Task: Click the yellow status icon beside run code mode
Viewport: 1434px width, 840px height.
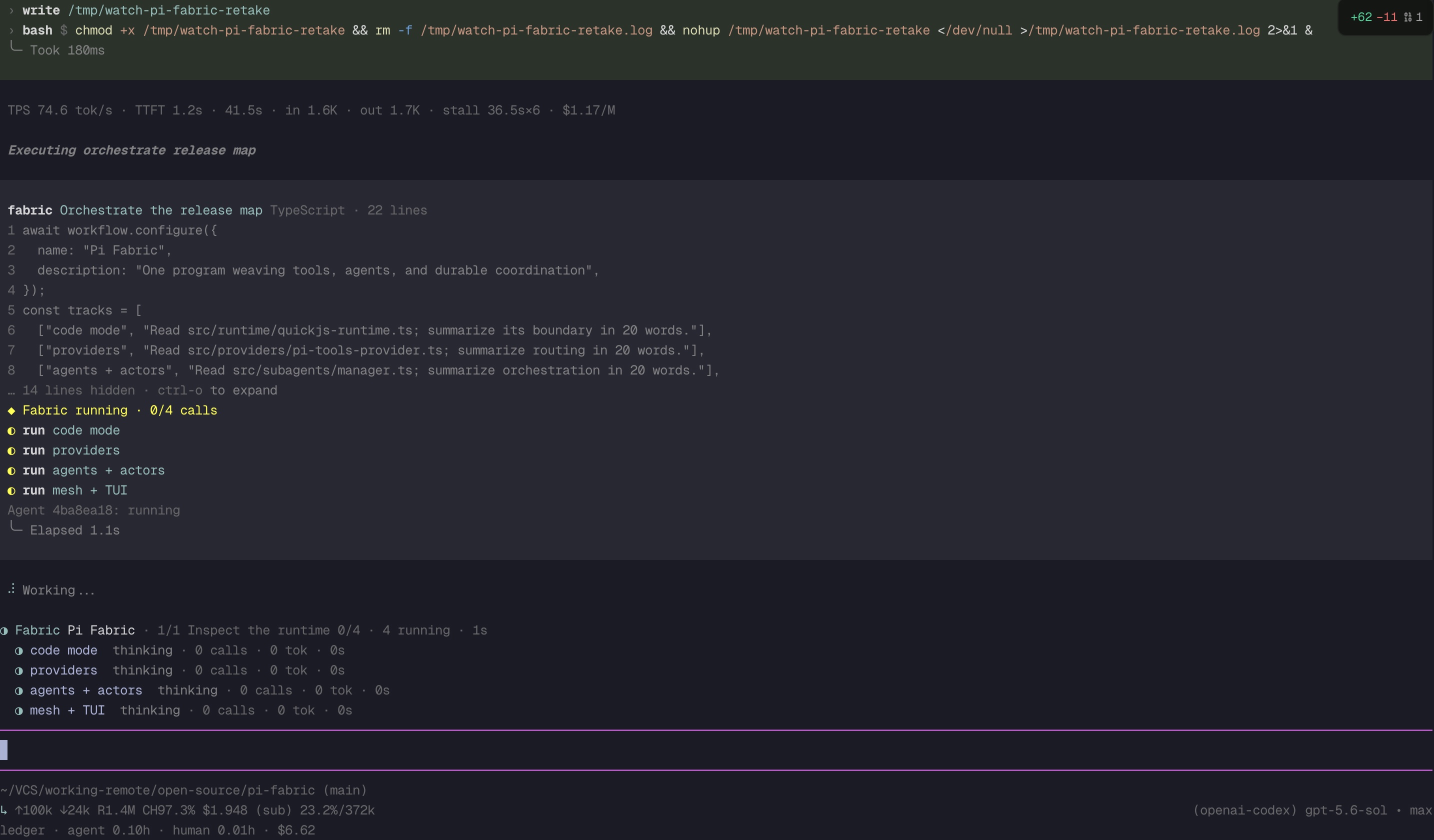Action: [11, 431]
